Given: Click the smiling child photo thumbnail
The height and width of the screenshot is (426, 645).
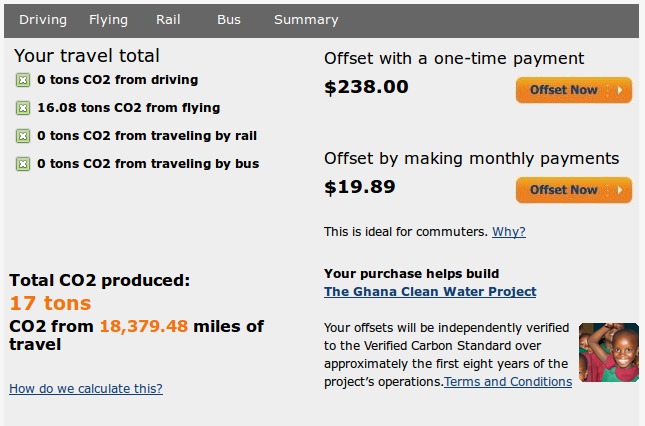Looking at the screenshot, I should coord(608,352).
